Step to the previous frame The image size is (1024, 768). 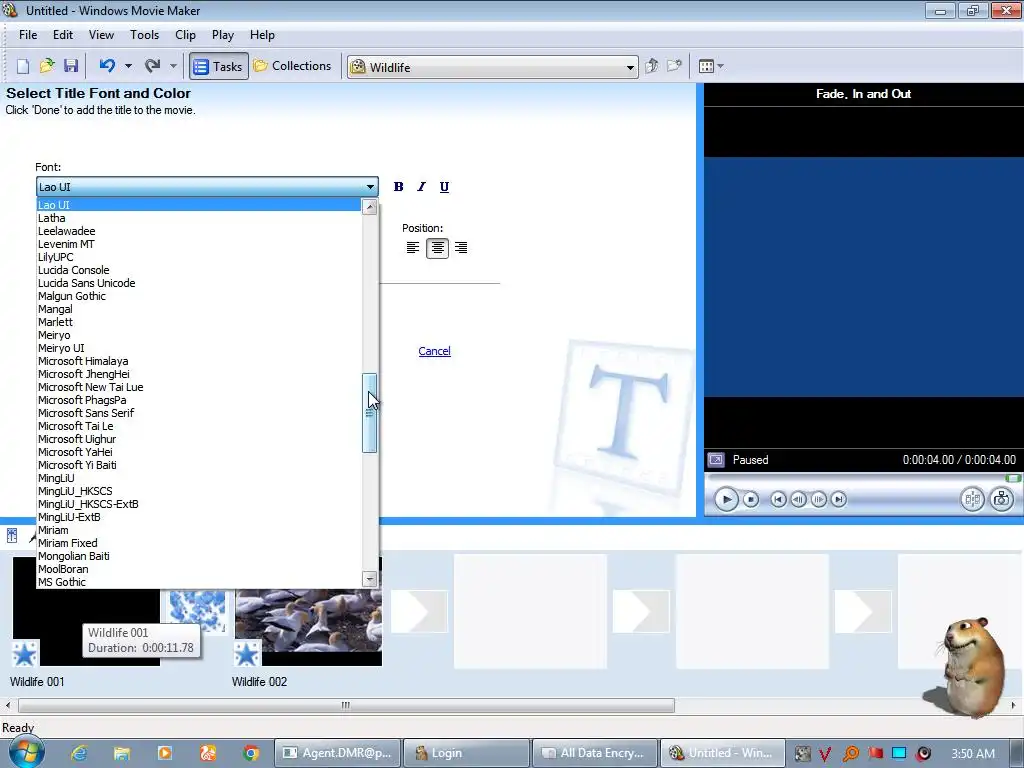click(x=798, y=500)
